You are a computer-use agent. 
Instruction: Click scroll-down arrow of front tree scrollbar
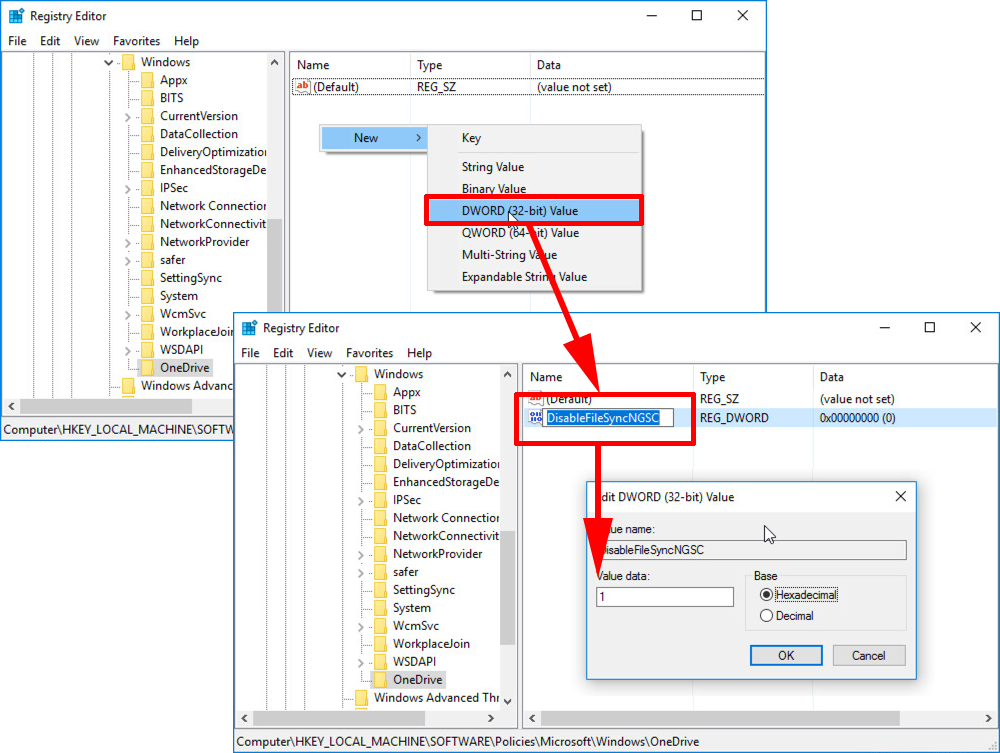[508, 701]
